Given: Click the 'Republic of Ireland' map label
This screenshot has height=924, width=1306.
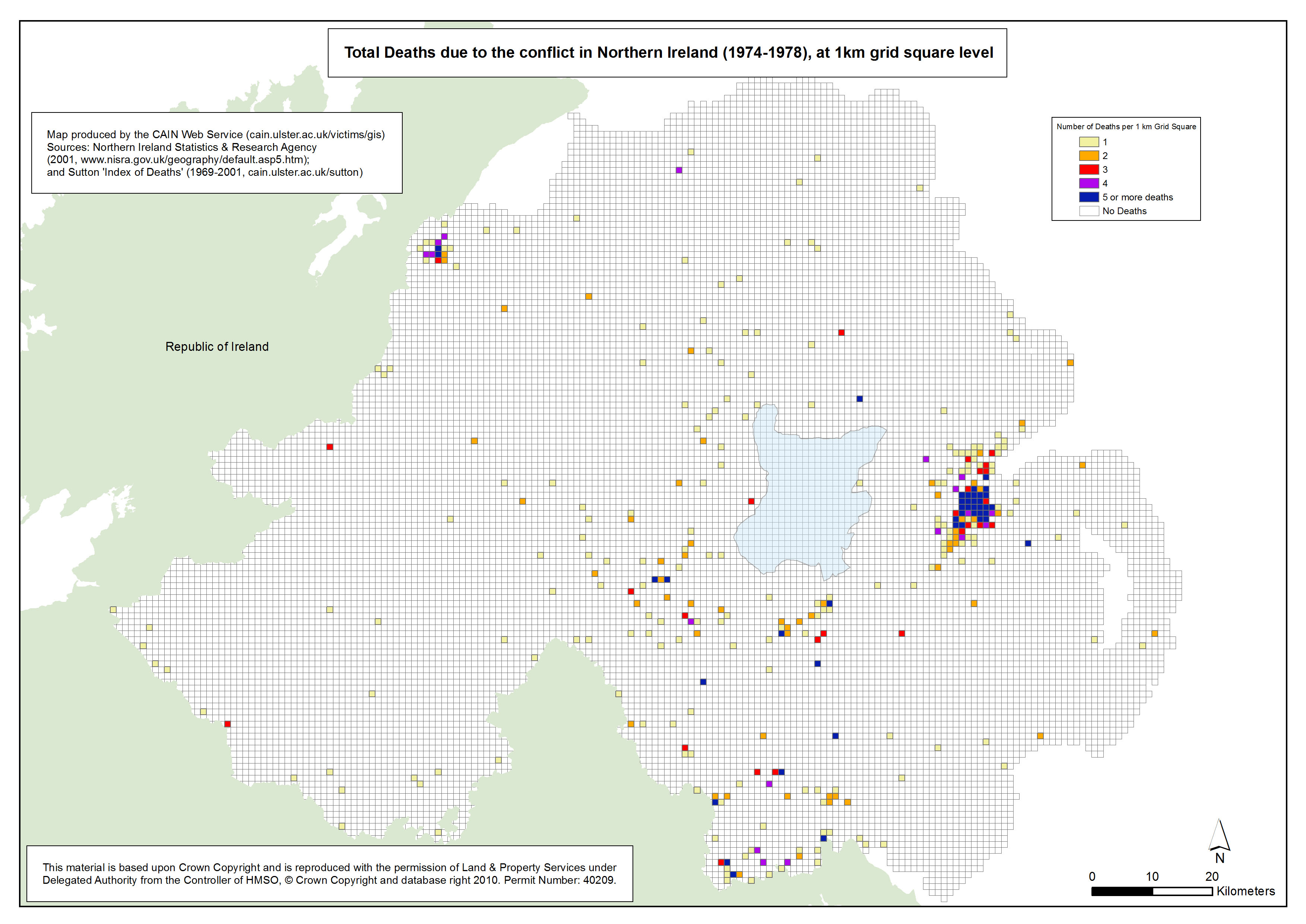Looking at the screenshot, I should click(x=217, y=346).
